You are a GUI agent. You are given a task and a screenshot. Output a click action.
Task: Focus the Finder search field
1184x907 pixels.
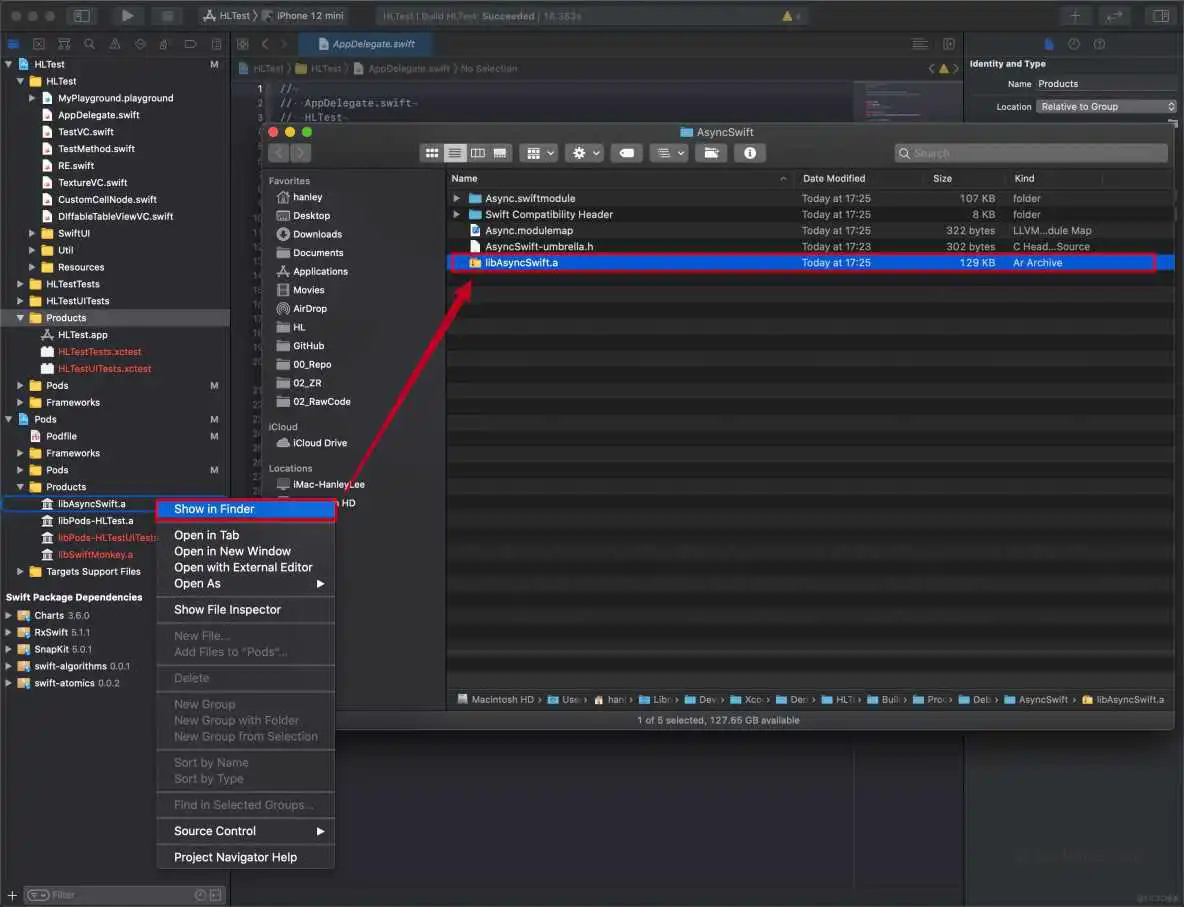click(x=1031, y=153)
